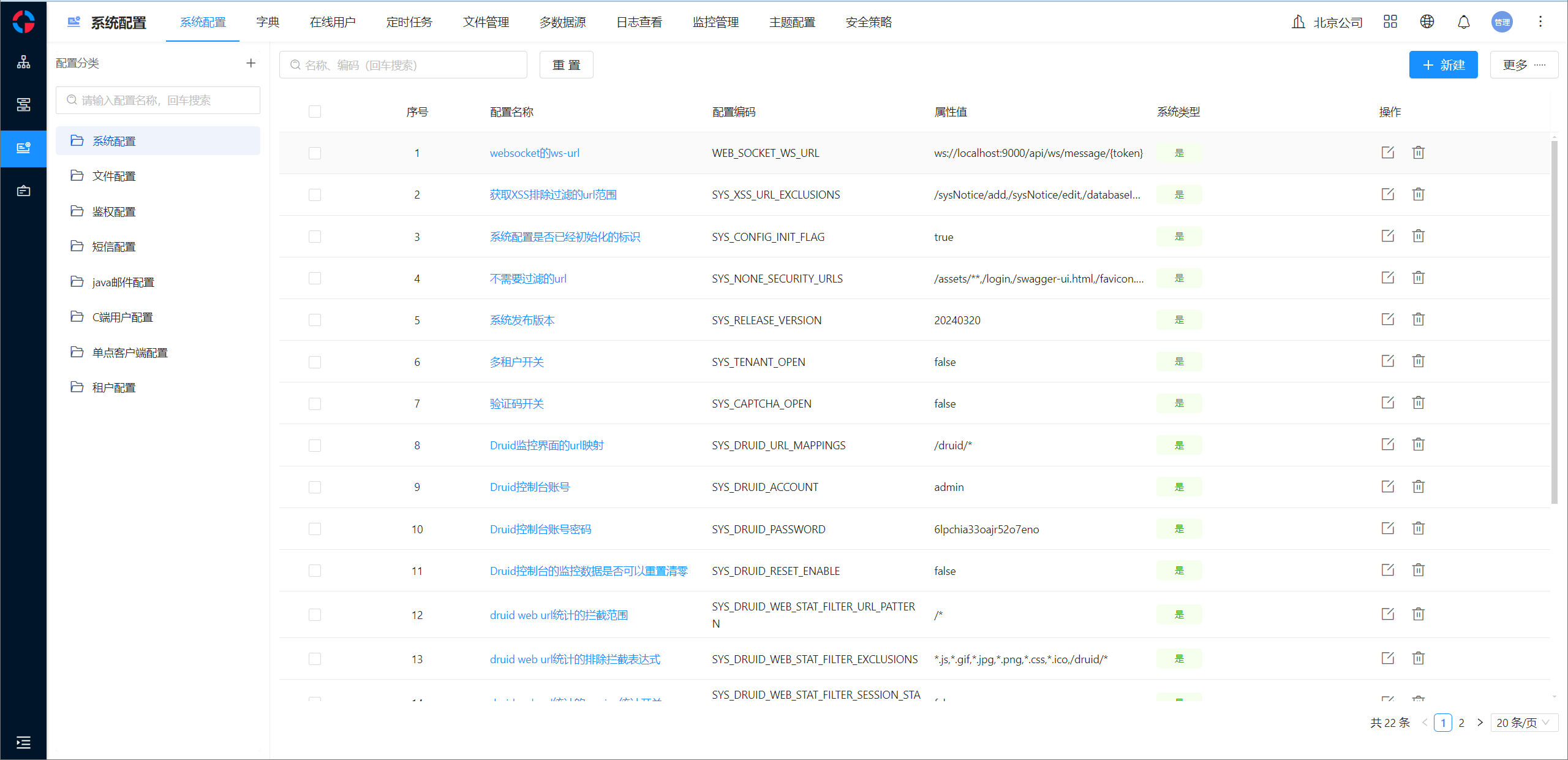Open the 验证码开关 config link
This screenshot has width=1568, height=760.
click(516, 404)
